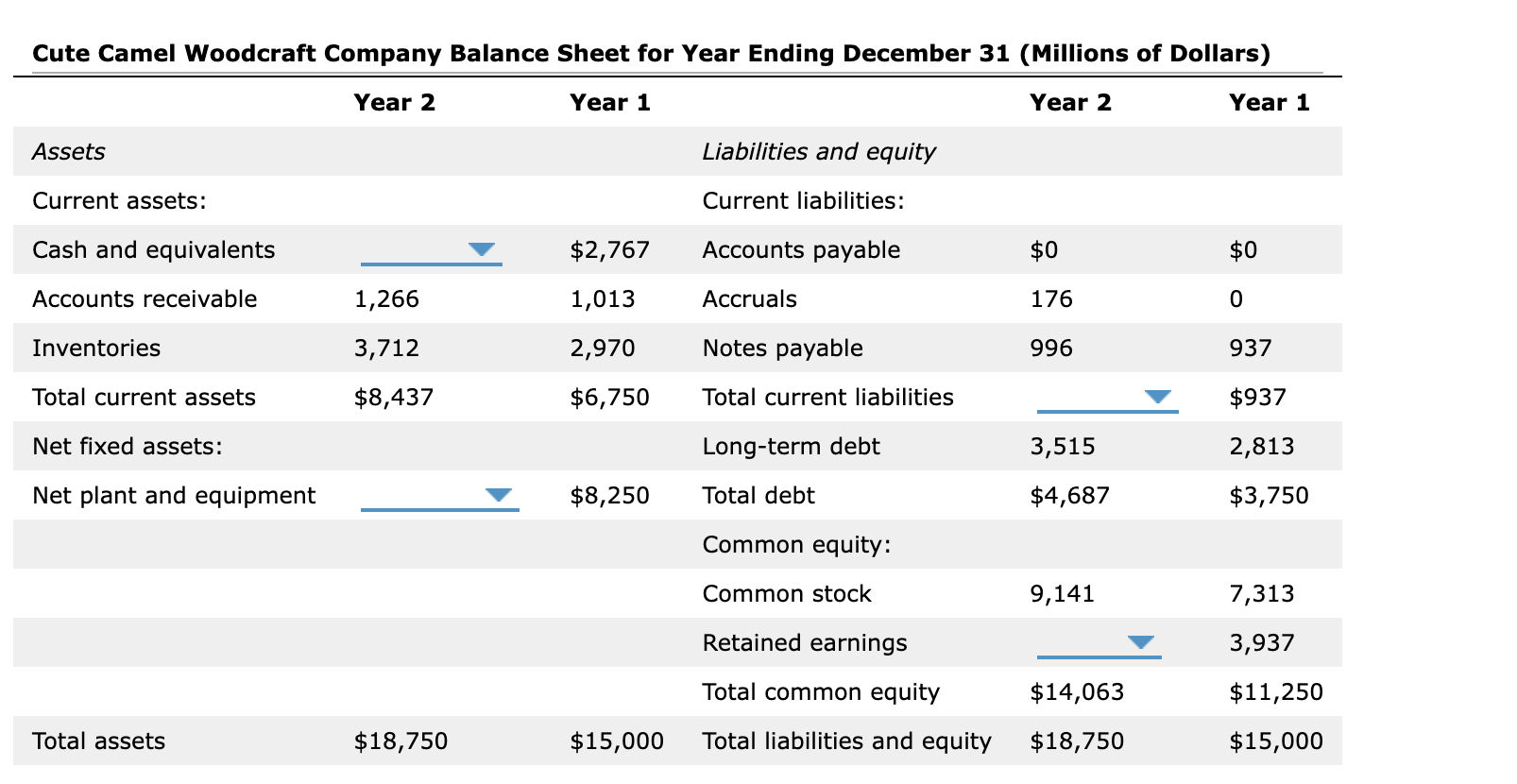Select Notes payable Year 2 value 996

coord(1051,349)
